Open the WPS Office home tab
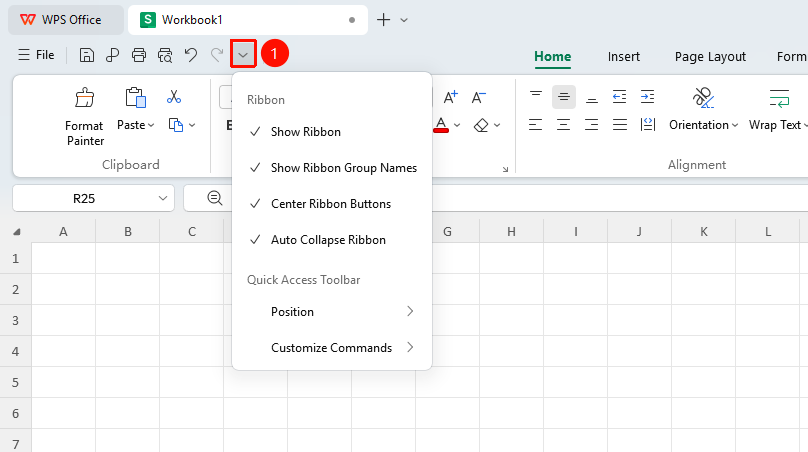Screen dimensions: 808x452 pyautogui.click(x=66, y=20)
